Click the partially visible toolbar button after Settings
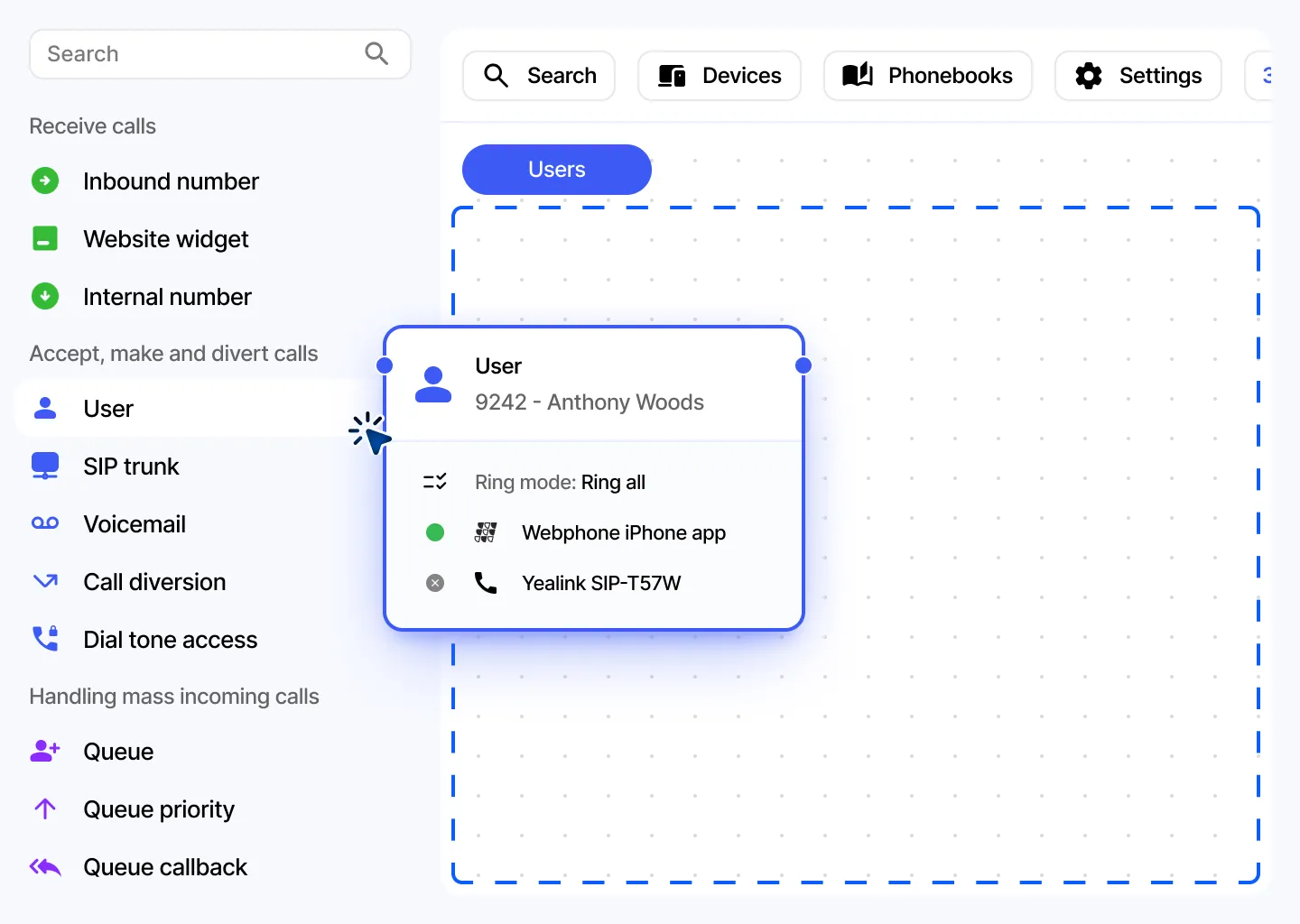This screenshot has height=924, width=1300. tap(1258, 76)
